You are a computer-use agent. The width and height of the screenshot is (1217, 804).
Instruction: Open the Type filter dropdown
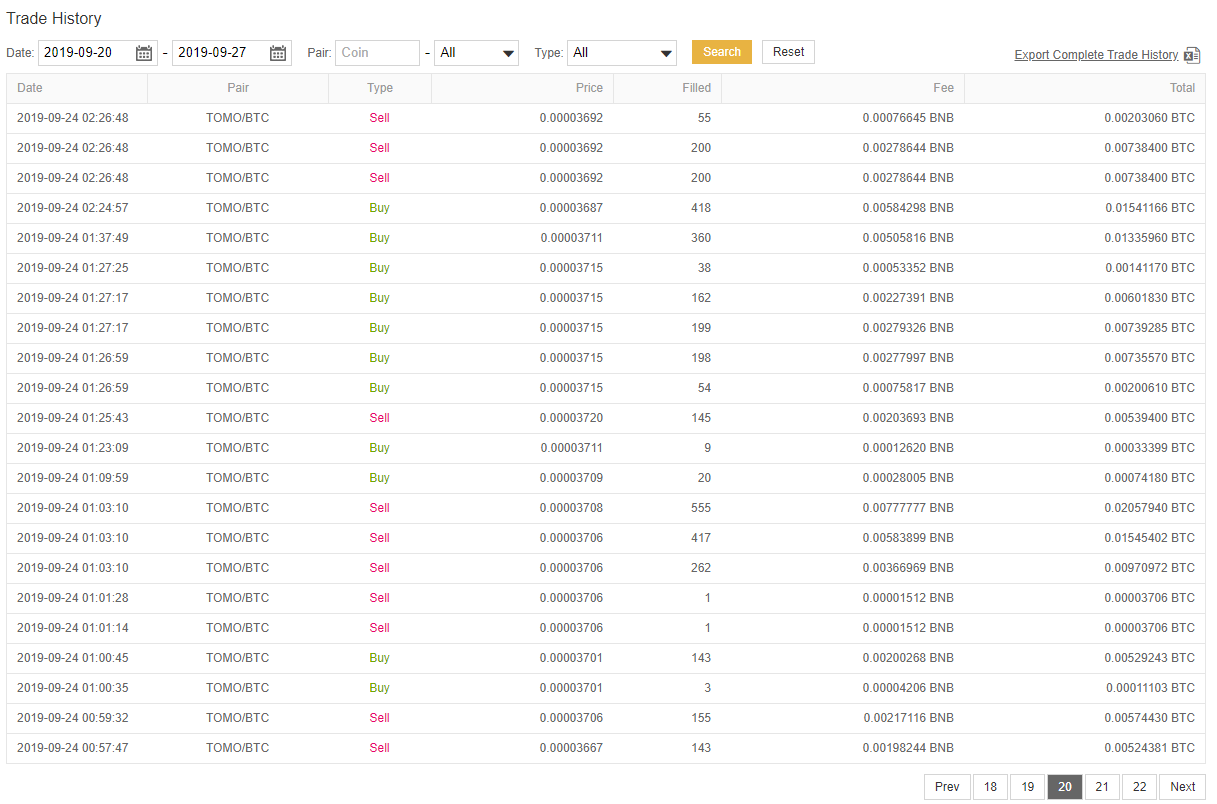click(622, 53)
